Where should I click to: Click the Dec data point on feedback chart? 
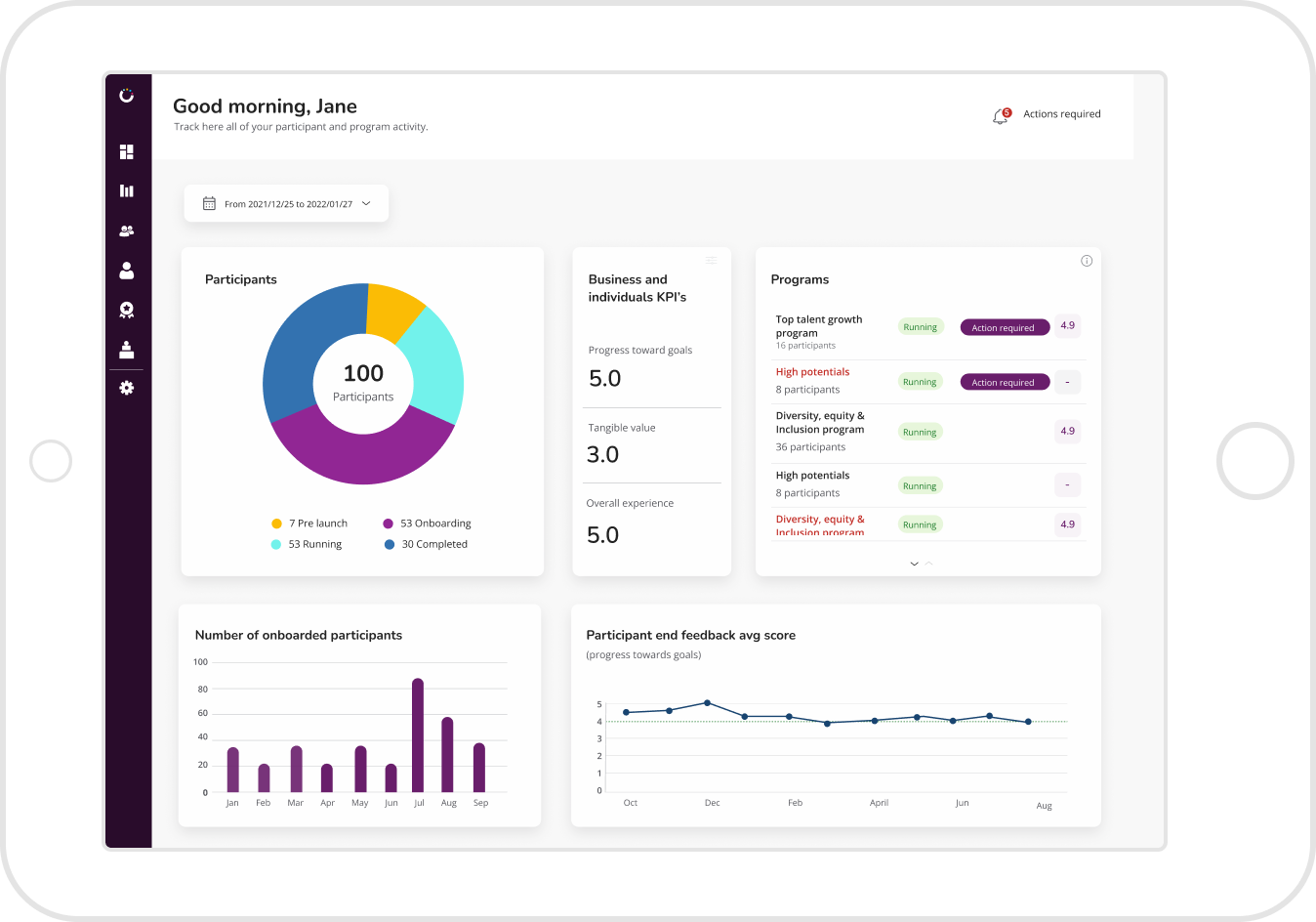(708, 703)
